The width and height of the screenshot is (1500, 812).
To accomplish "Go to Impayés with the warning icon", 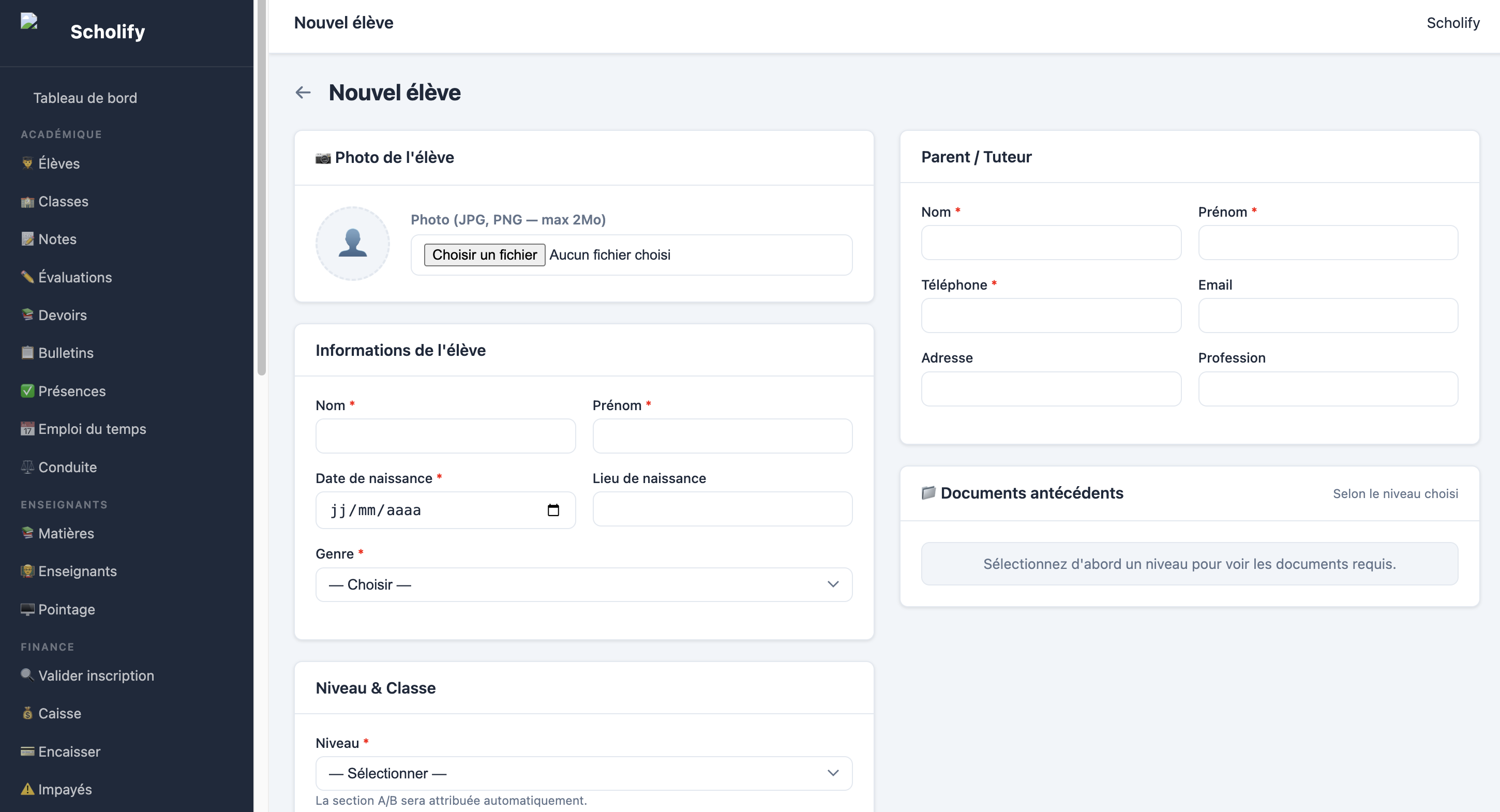I will 56,789.
